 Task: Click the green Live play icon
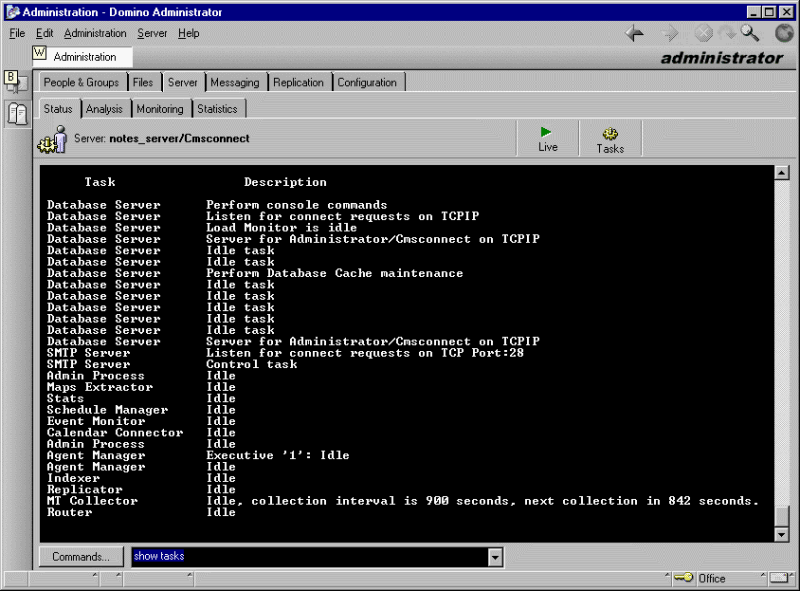(x=546, y=132)
